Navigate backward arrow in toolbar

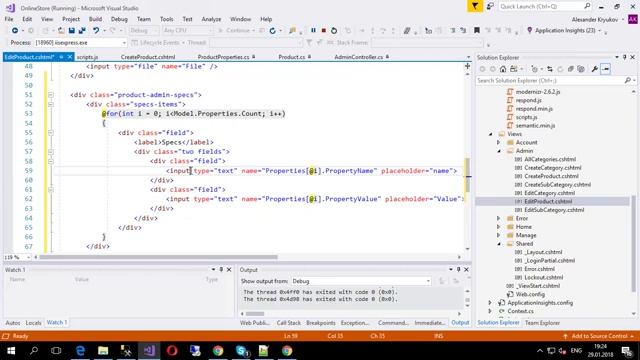tap(15, 30)
